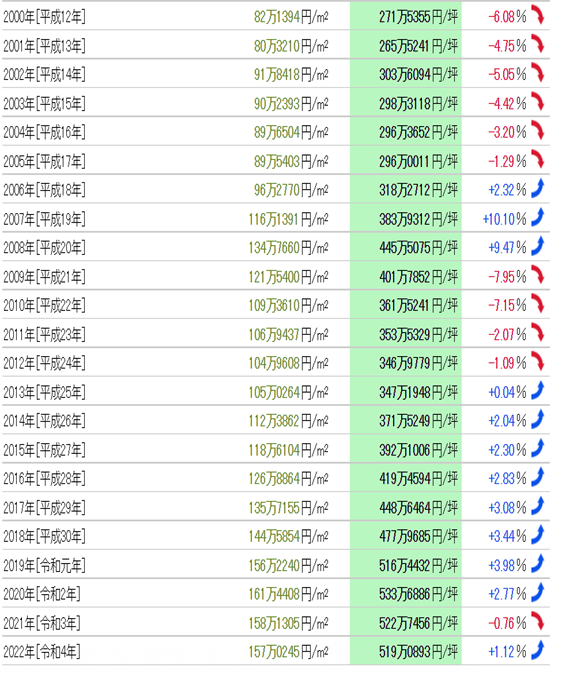Click the price 80万3210円/m²
Image resolution: width=566 pixels, height=675 pixels.
[x=291, y=46]
